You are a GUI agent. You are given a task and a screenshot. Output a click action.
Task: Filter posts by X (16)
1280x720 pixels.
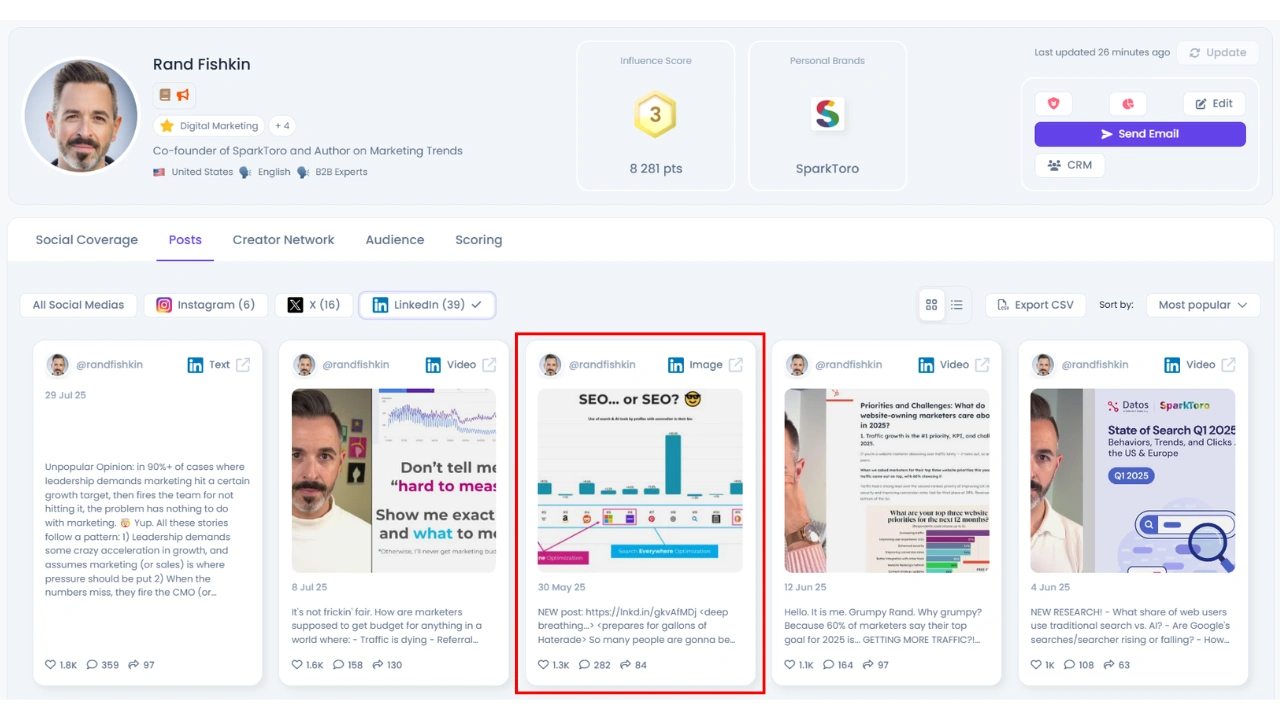pyautogui.click(x=313, y=305)
